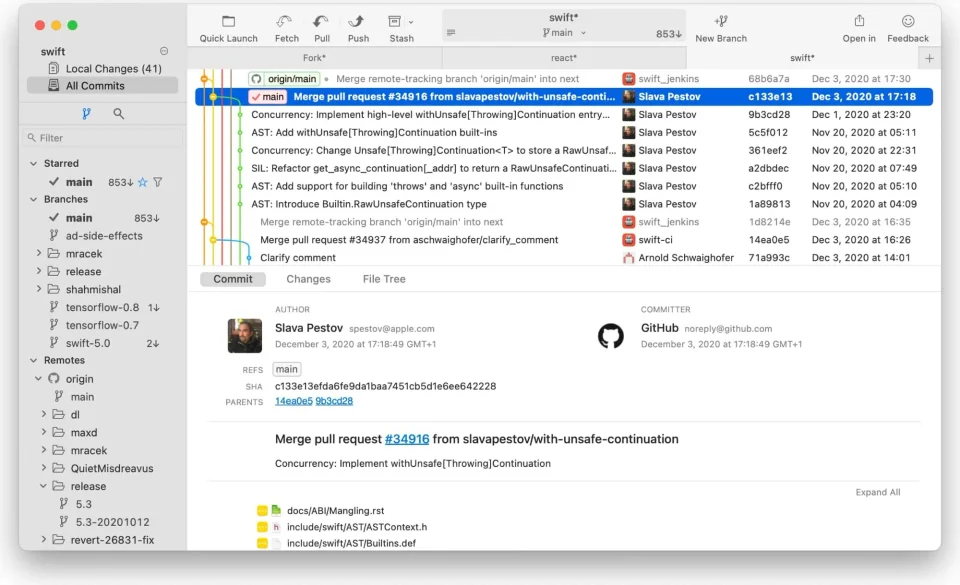Click the Feedback smiley icon

[908, 21]
